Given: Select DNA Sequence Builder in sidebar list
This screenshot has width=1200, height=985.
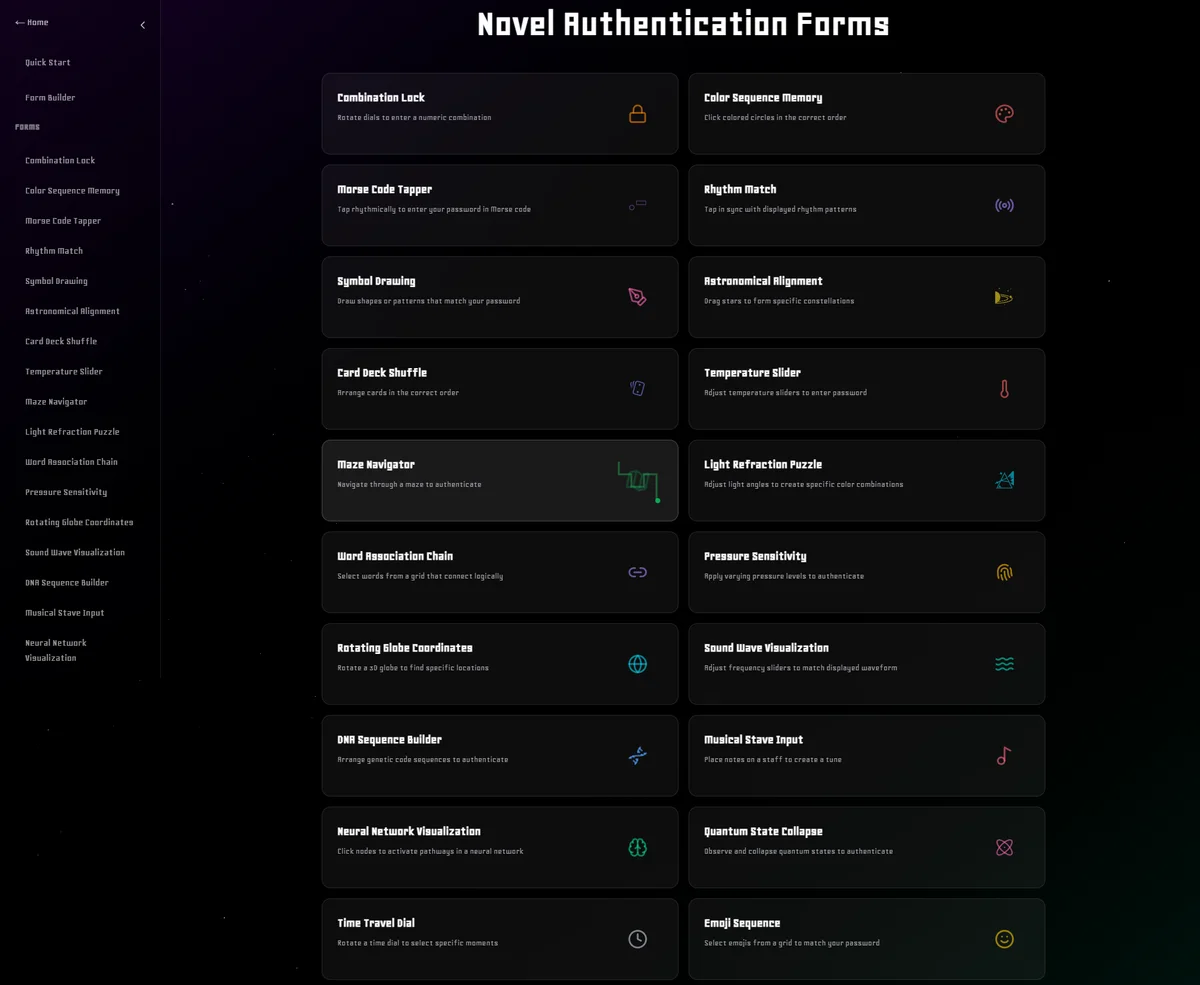Looking at the screenshot, I should coord(67,583).
